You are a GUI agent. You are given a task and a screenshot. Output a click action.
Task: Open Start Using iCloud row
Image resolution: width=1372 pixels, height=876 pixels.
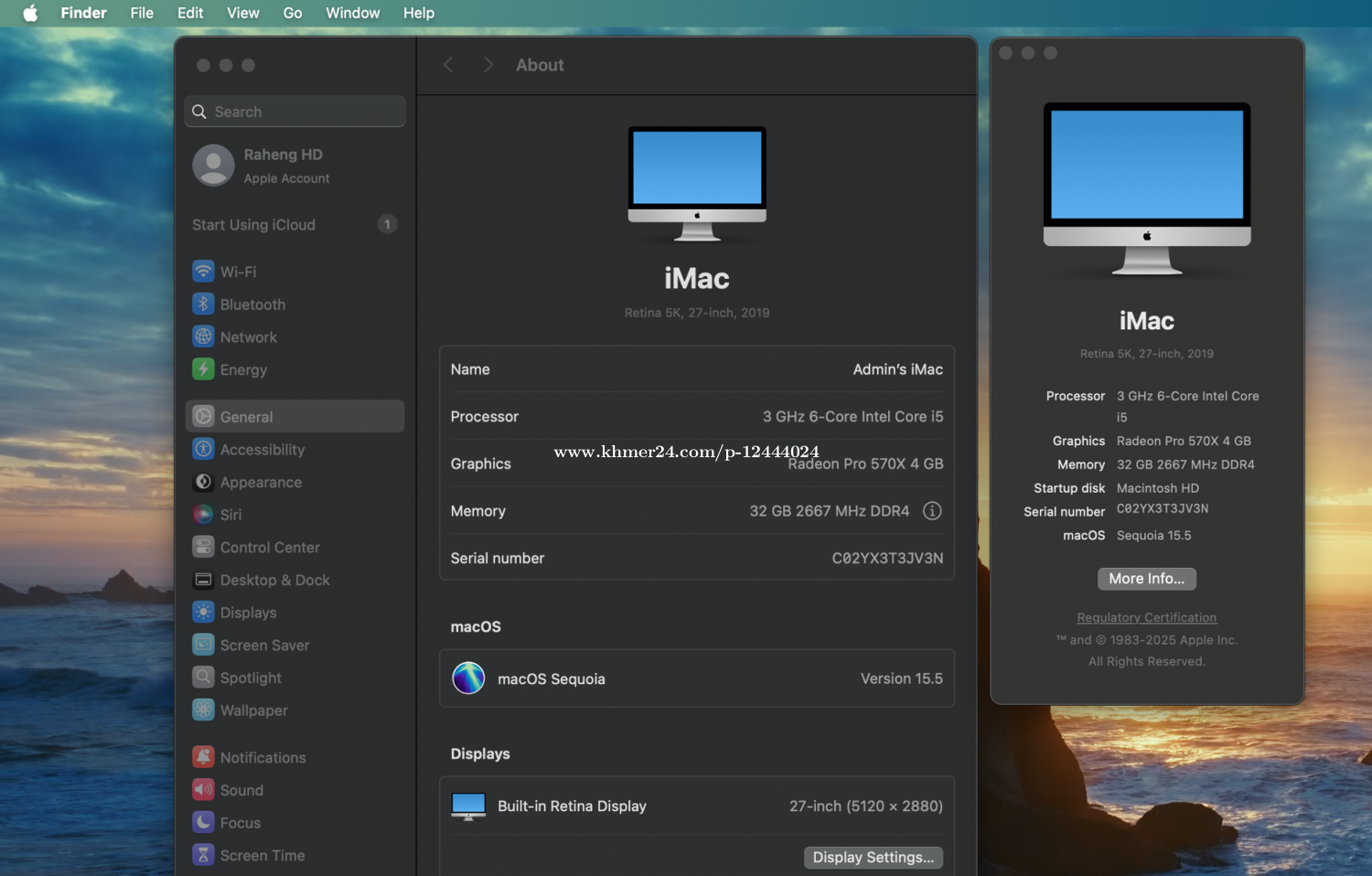pos(295,225)
